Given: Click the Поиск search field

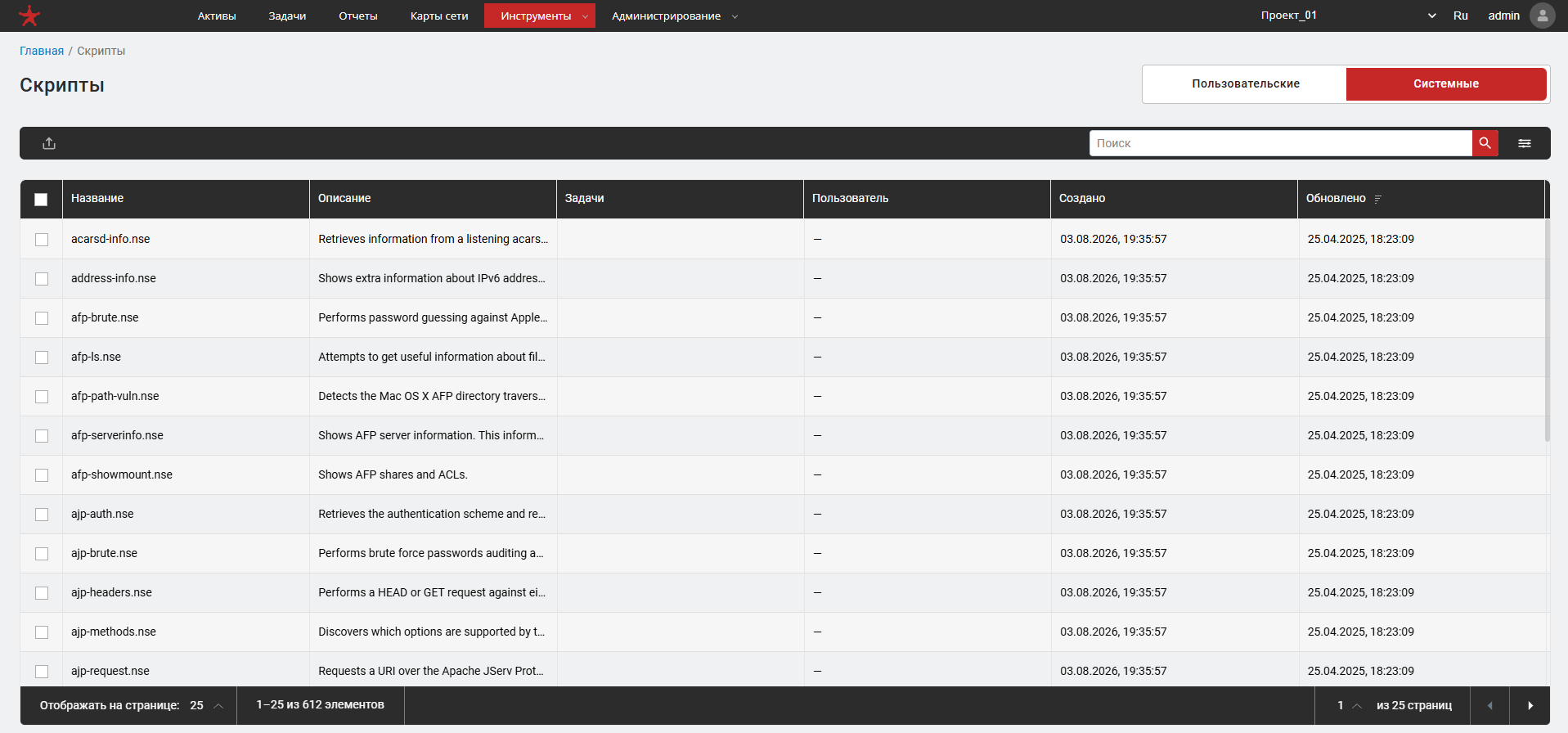Looking at the screenshot, I should tap(1281, 143).
